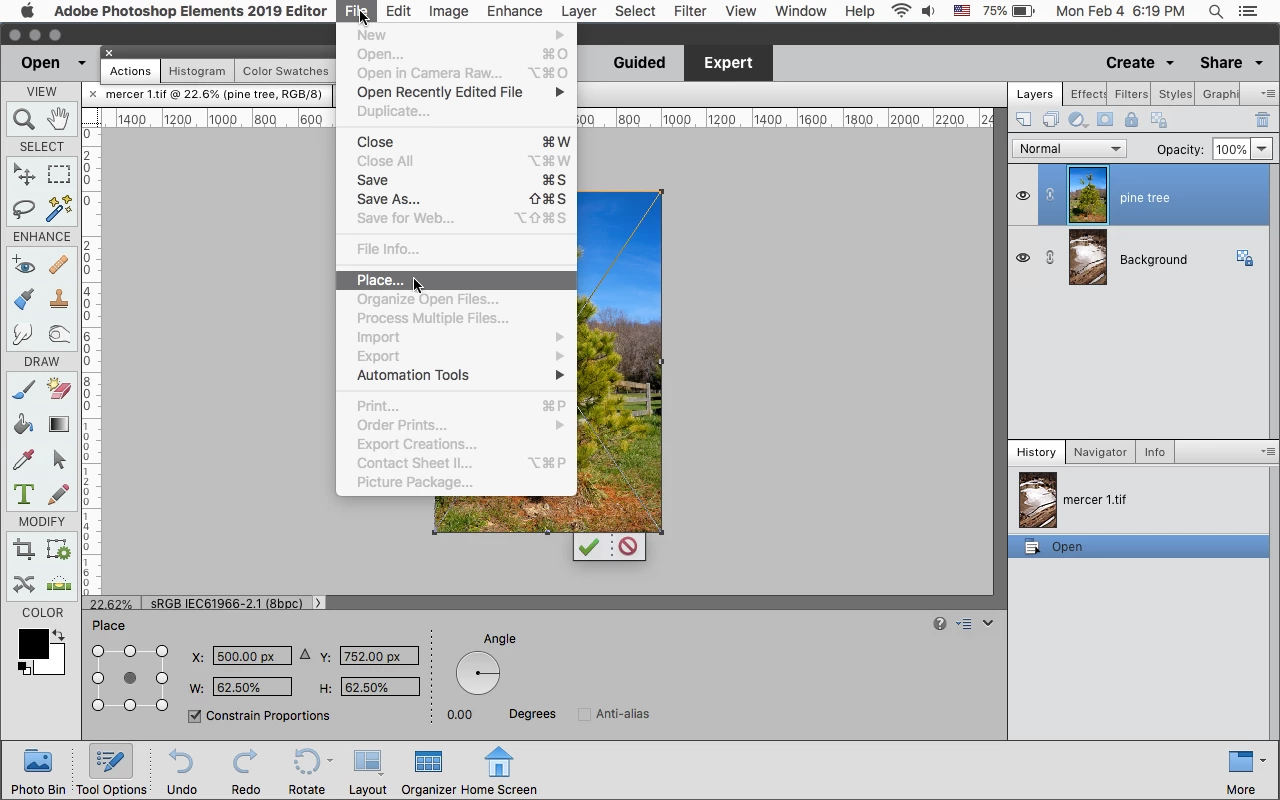1280x800 pixels.
Task: Select the Crop tool
Action: [24, 550]
